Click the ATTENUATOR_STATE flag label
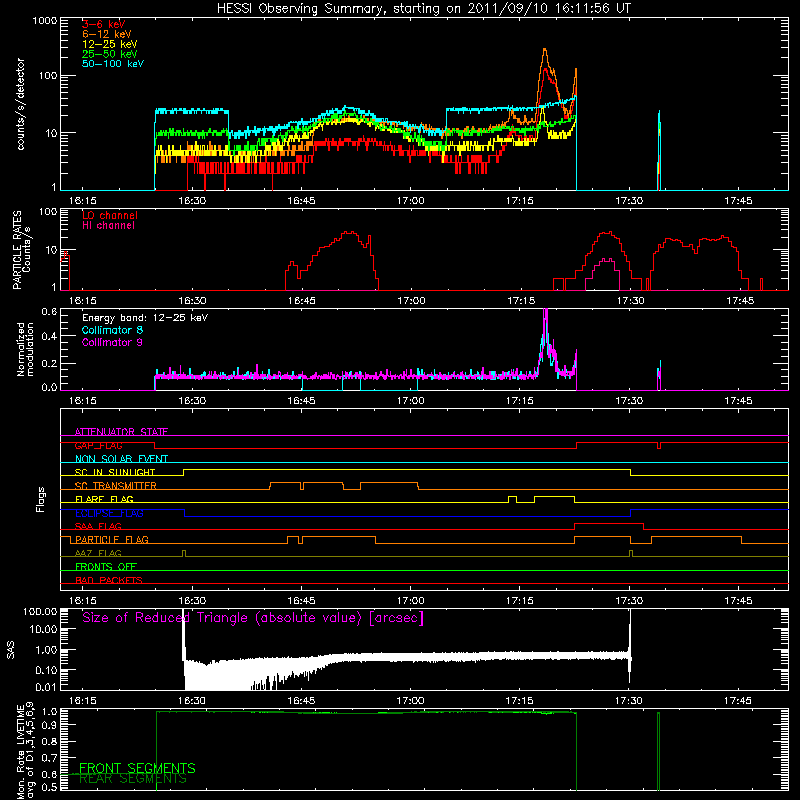Viewport: 800px width, 800px height. pos(121,432)
